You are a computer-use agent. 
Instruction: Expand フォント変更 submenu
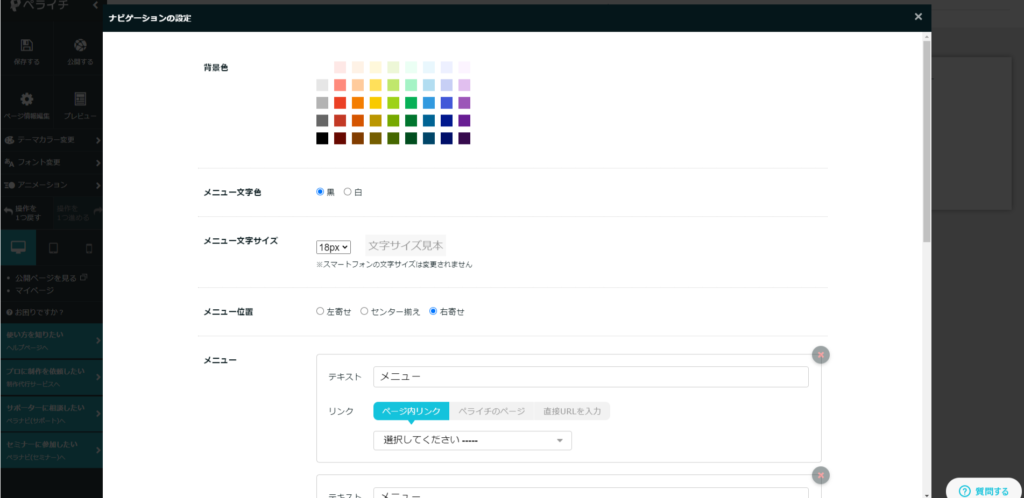tap(52, 162)
